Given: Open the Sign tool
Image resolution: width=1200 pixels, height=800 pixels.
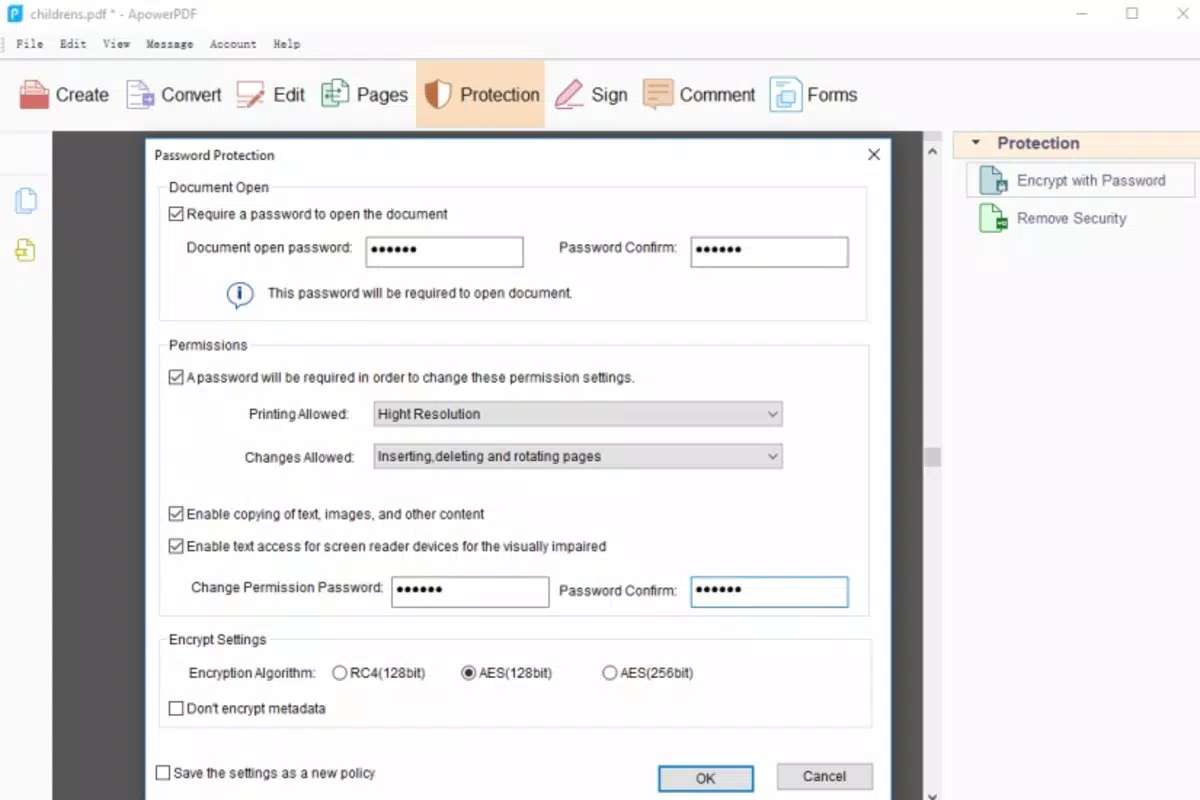Looking at the screenshot, I should click(591, 95).
